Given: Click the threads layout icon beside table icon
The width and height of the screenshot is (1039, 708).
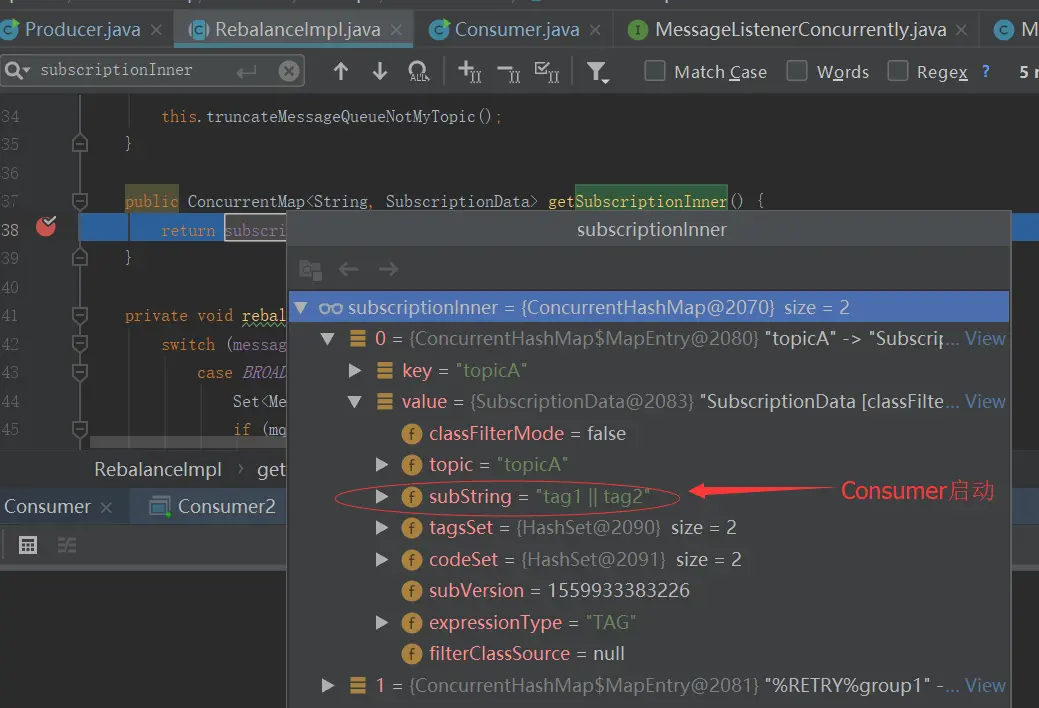Looking at the screenshot, I should [x=67, y=545].
